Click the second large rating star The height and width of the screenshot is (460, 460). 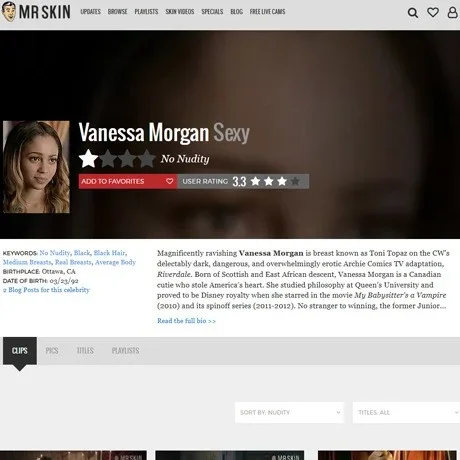(x=108, y=159)
